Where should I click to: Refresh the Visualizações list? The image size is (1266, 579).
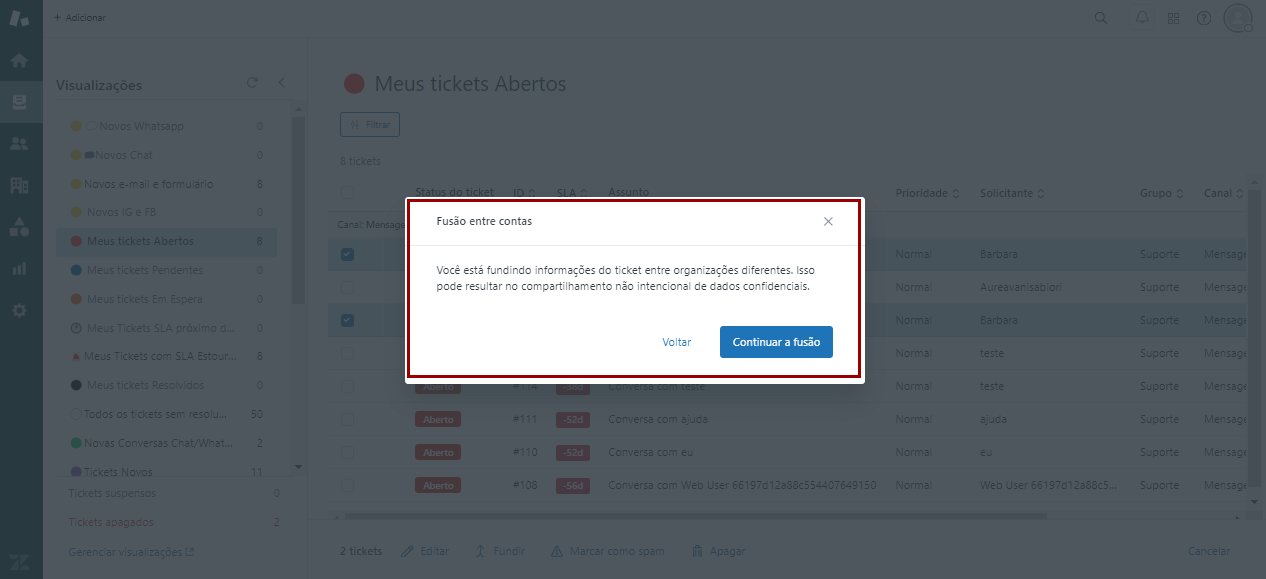[252, 83]
